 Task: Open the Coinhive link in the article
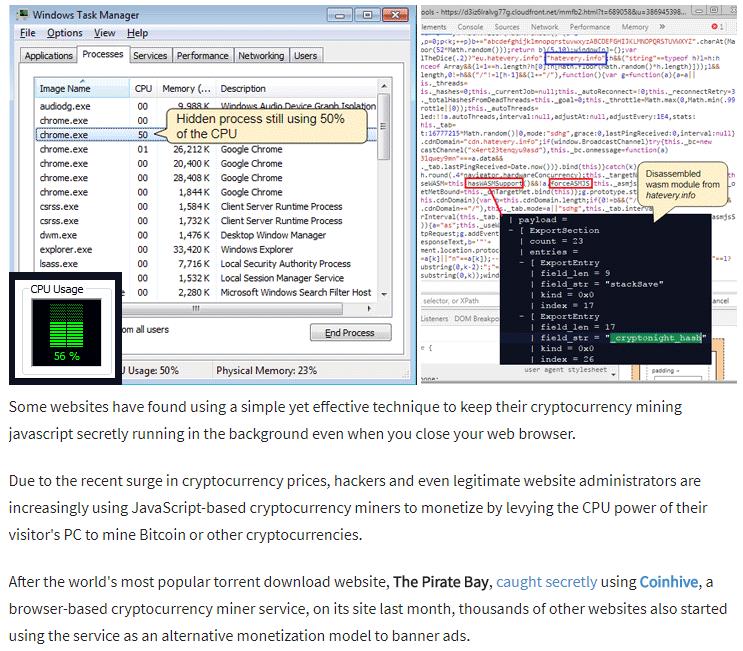[669, 582]
